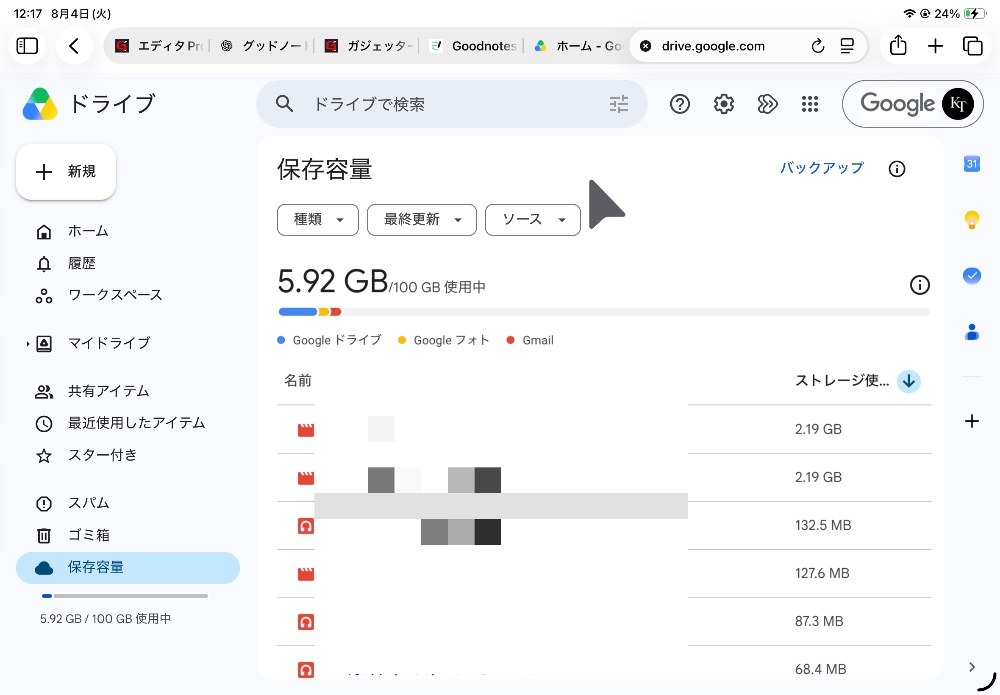Screen dimensions: 1000x695
Task: Click the 87.3 MB storage value
Action: coord(819,621)
